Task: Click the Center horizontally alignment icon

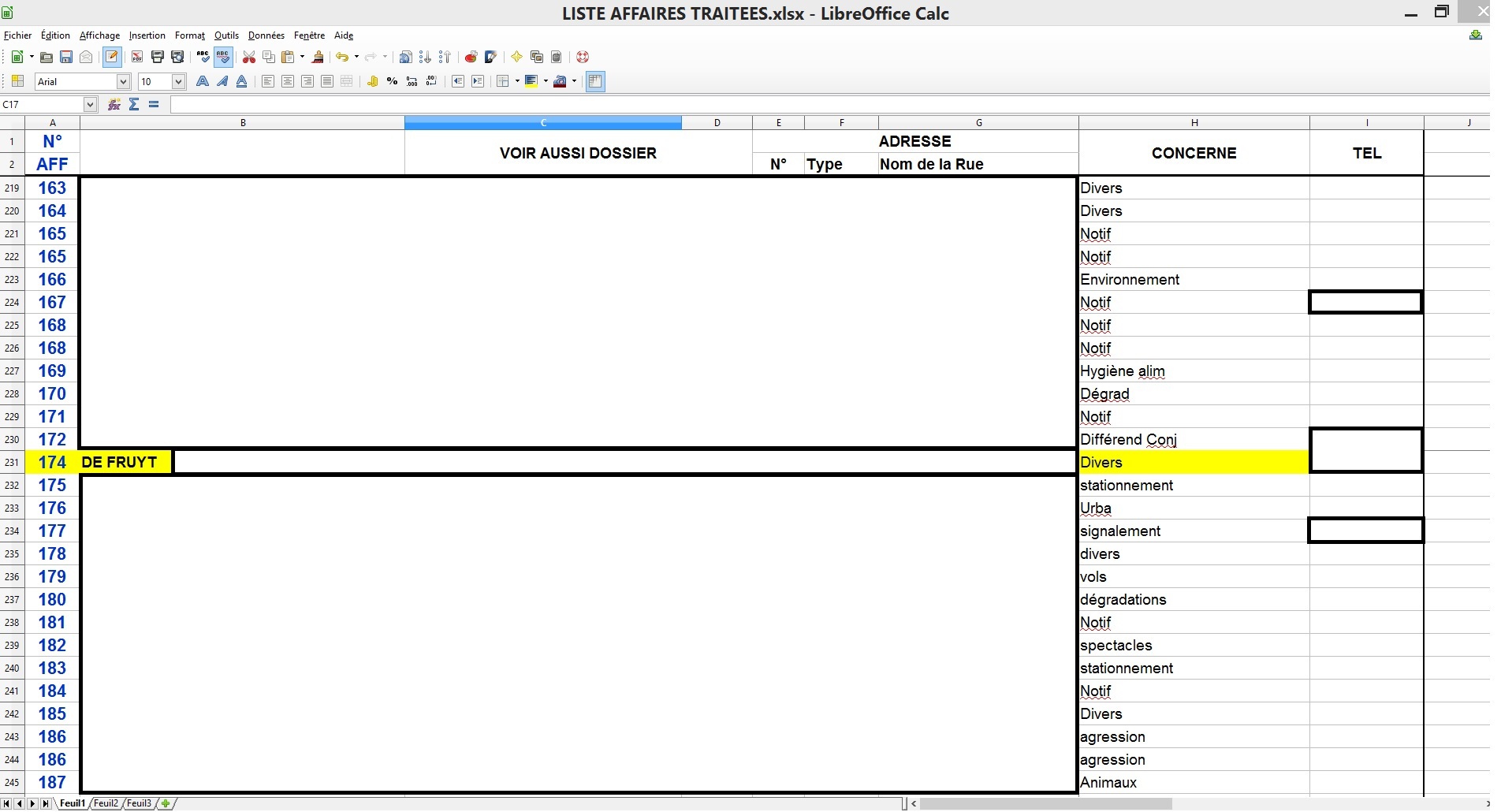Action: pyautogui.click(x=288, y=82)
